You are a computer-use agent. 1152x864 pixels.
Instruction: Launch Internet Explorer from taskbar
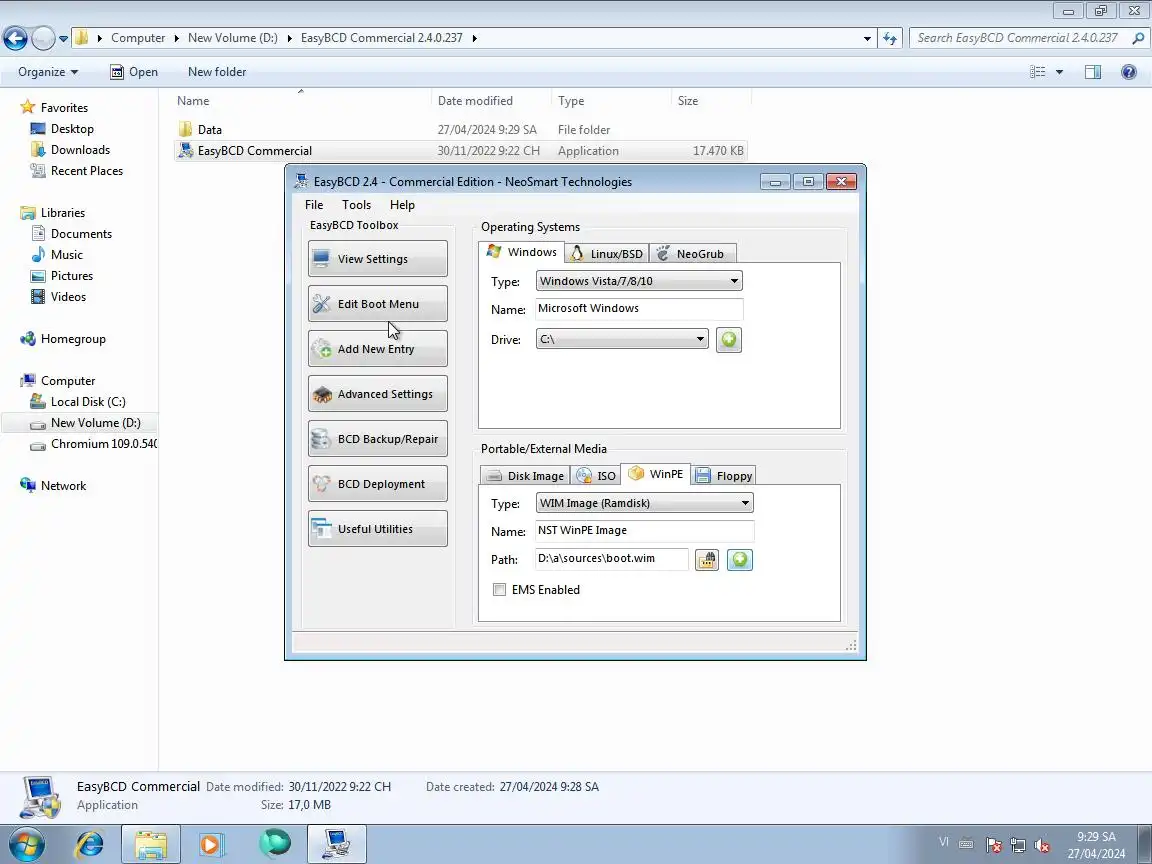coord(90,844)
